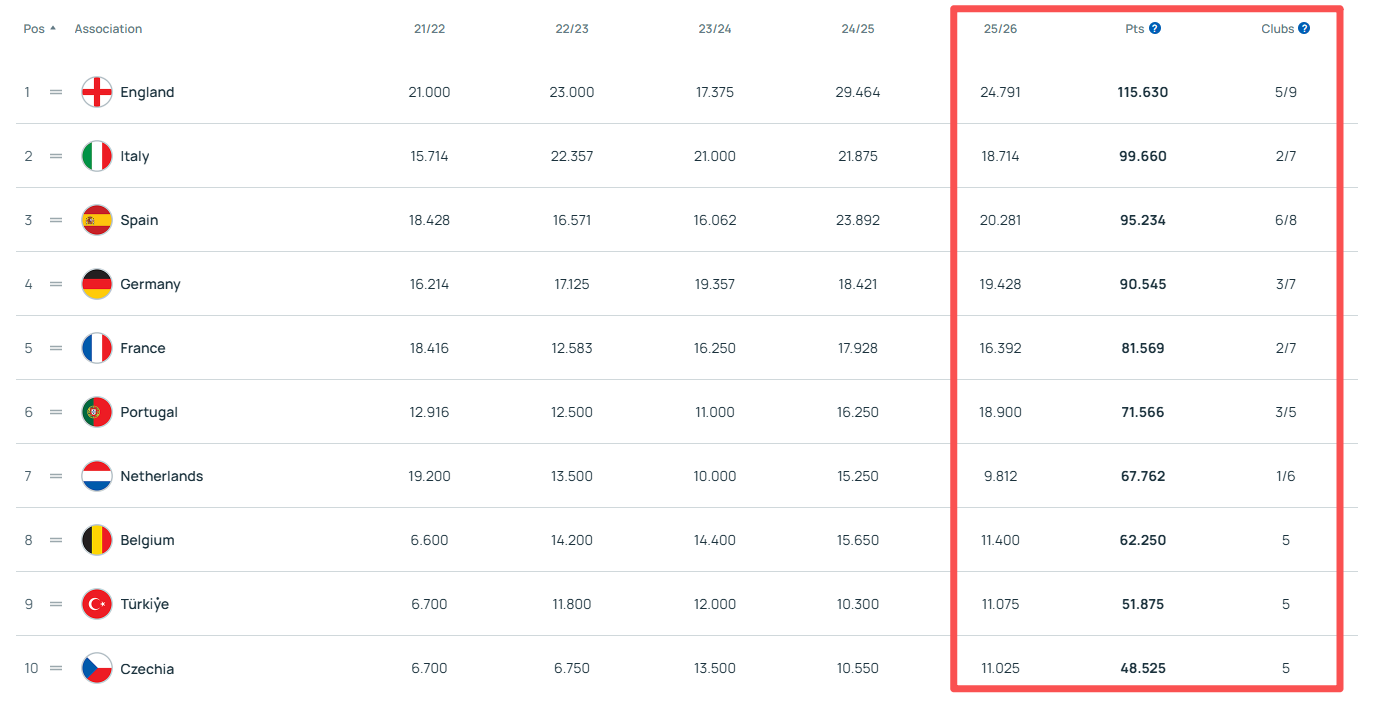Screen dimensions: 1374x704
Task: Select the 21/22 season column header
Action: [x=429, y=29]
